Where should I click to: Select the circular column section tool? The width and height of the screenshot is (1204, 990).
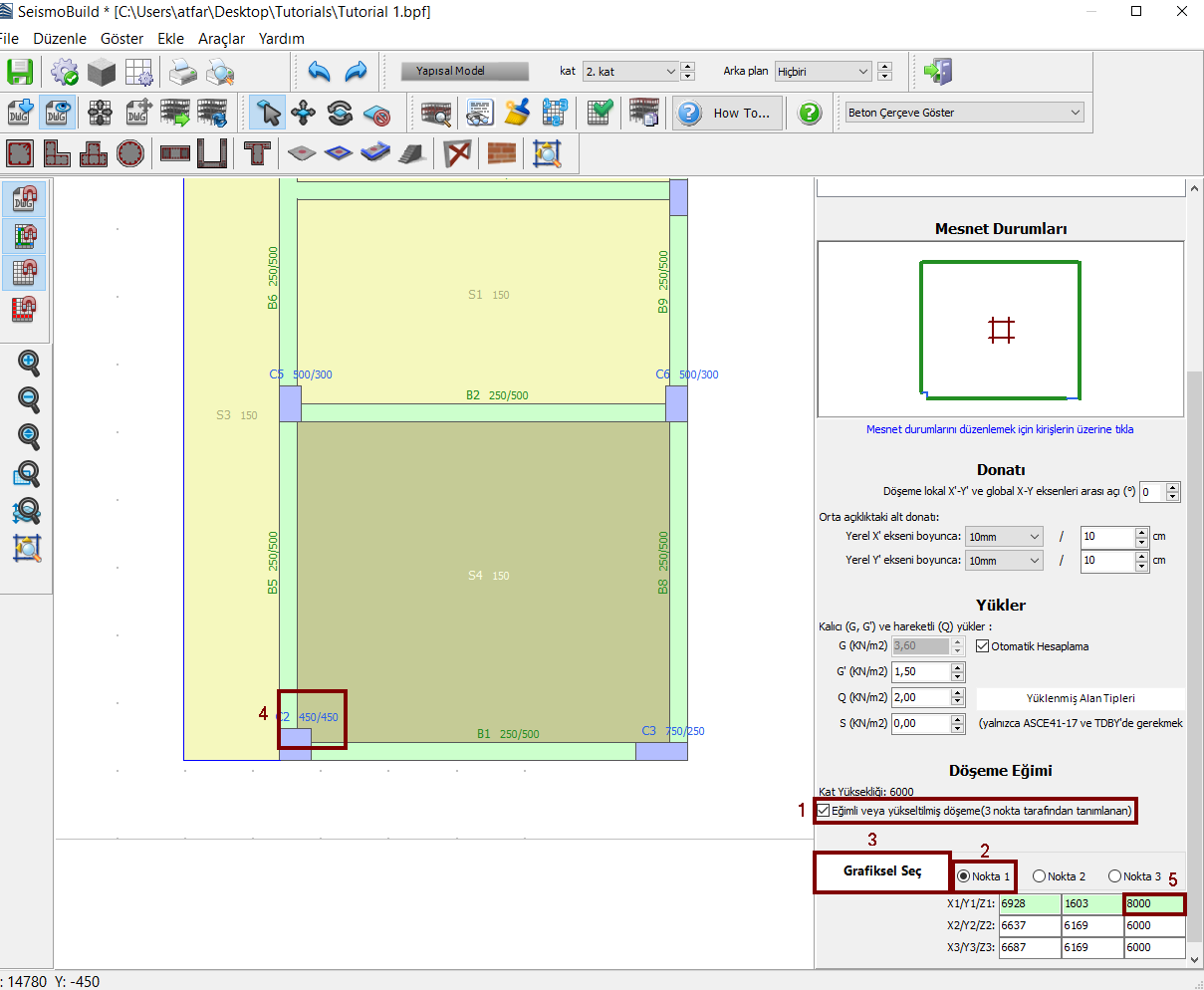pyautogui.click(x=130, y=153)
